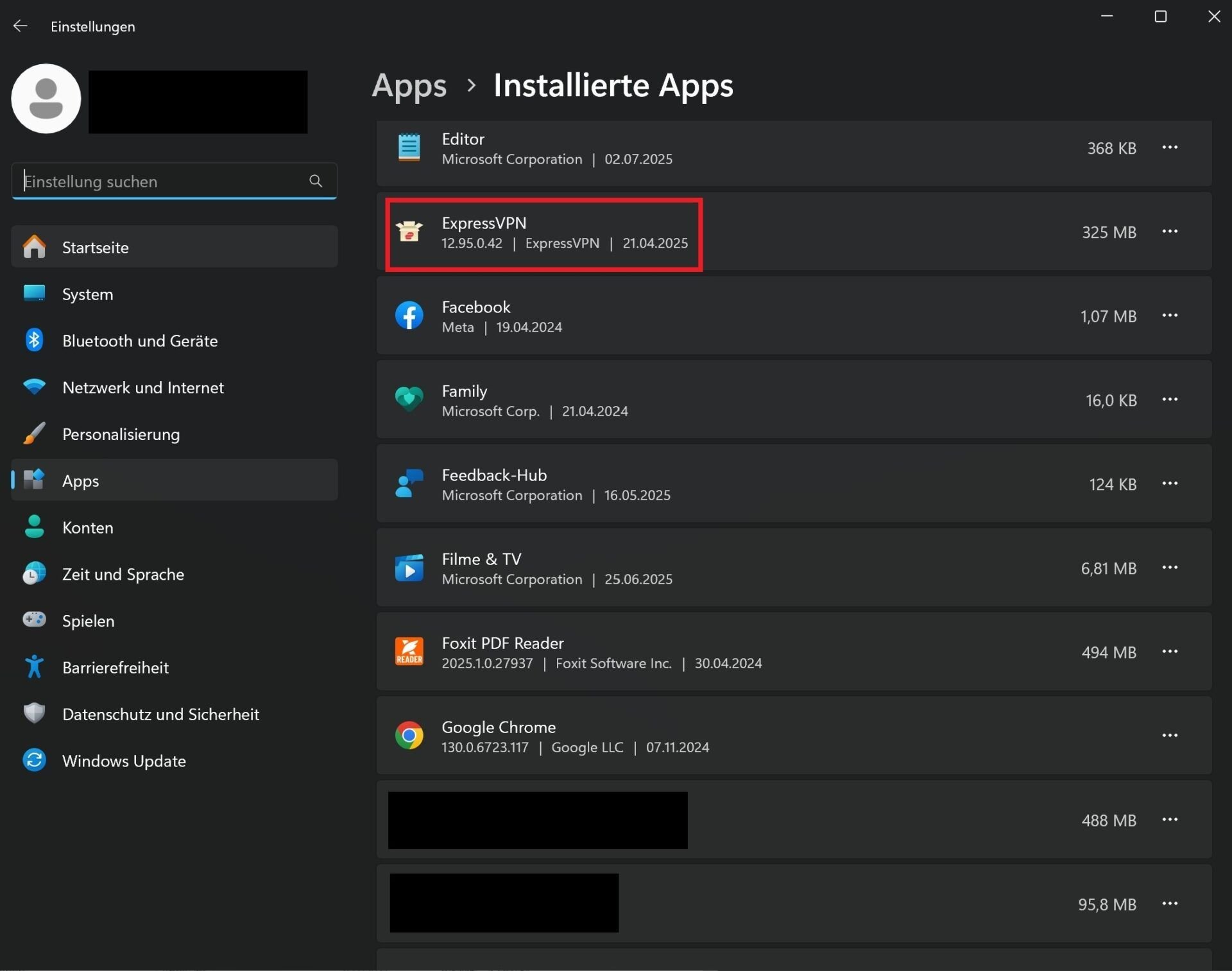This screenshot has width=1232, height=971.
Task: Select Apps in the sidebar
Action: pyautogui.click(x=175, y=480)
